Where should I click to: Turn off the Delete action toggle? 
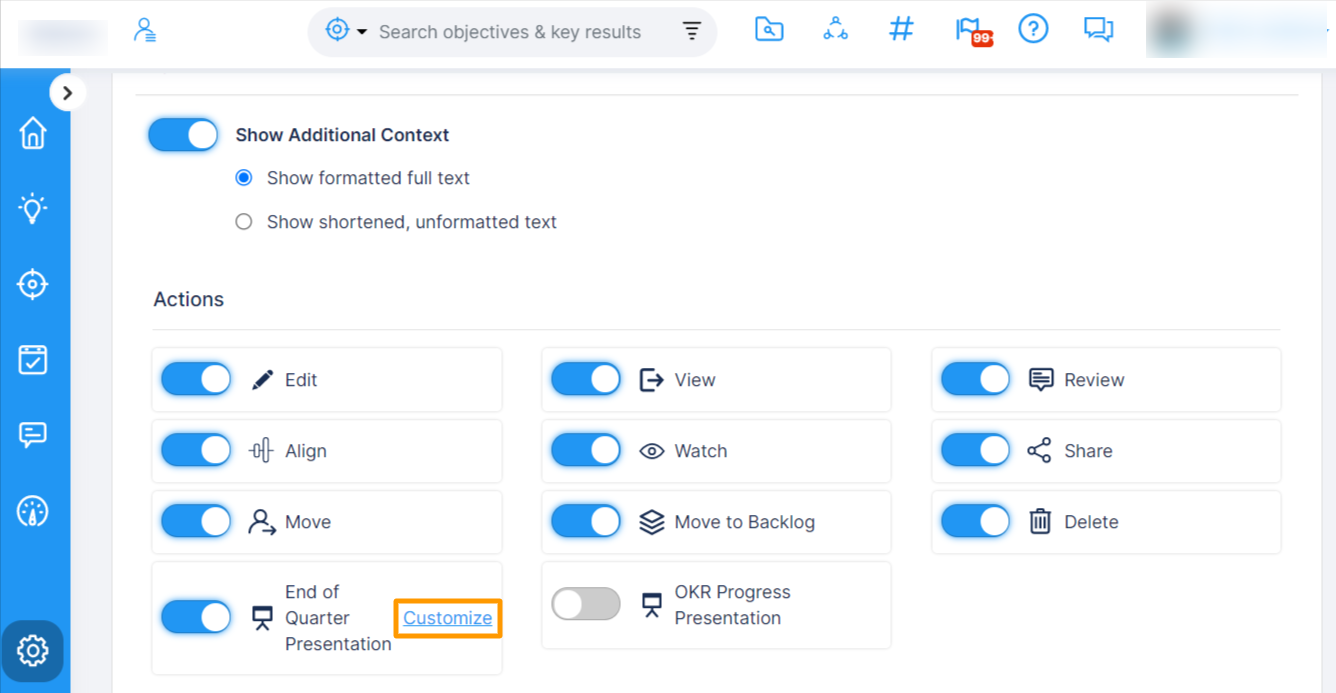(x=975, y=521)
